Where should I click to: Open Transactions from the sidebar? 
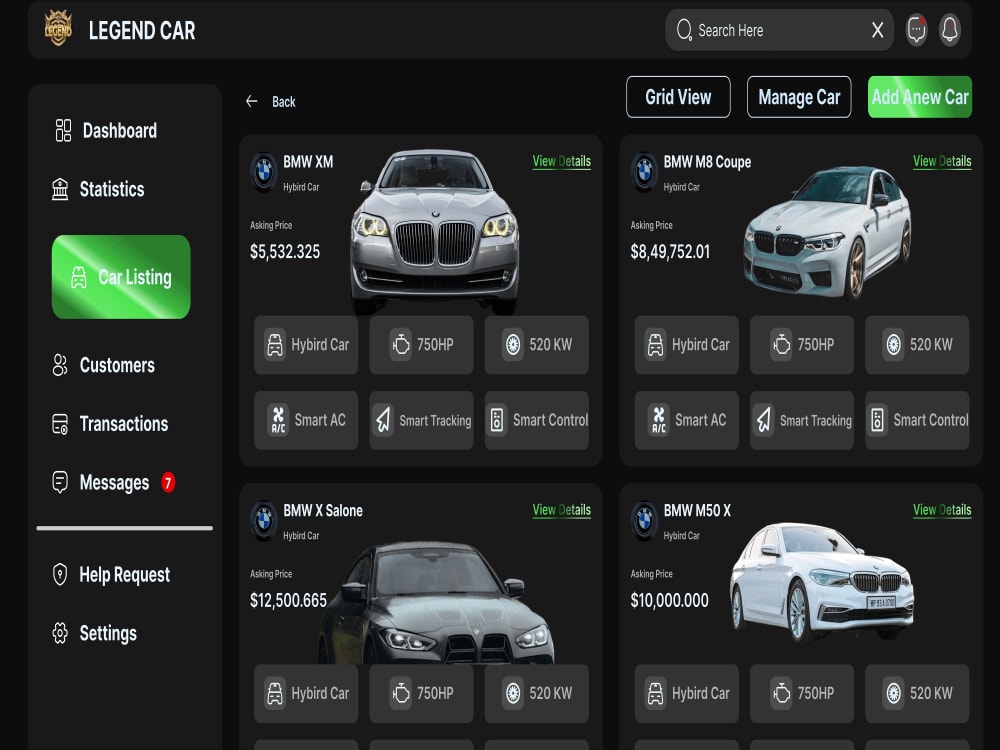pos(110,424)
